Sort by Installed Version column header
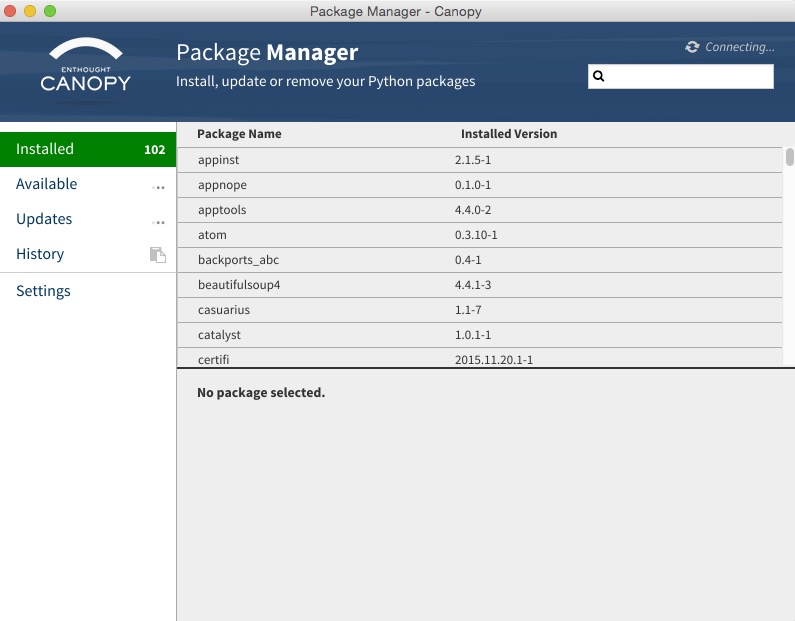795x621 pixels. [x=509, y=134]
